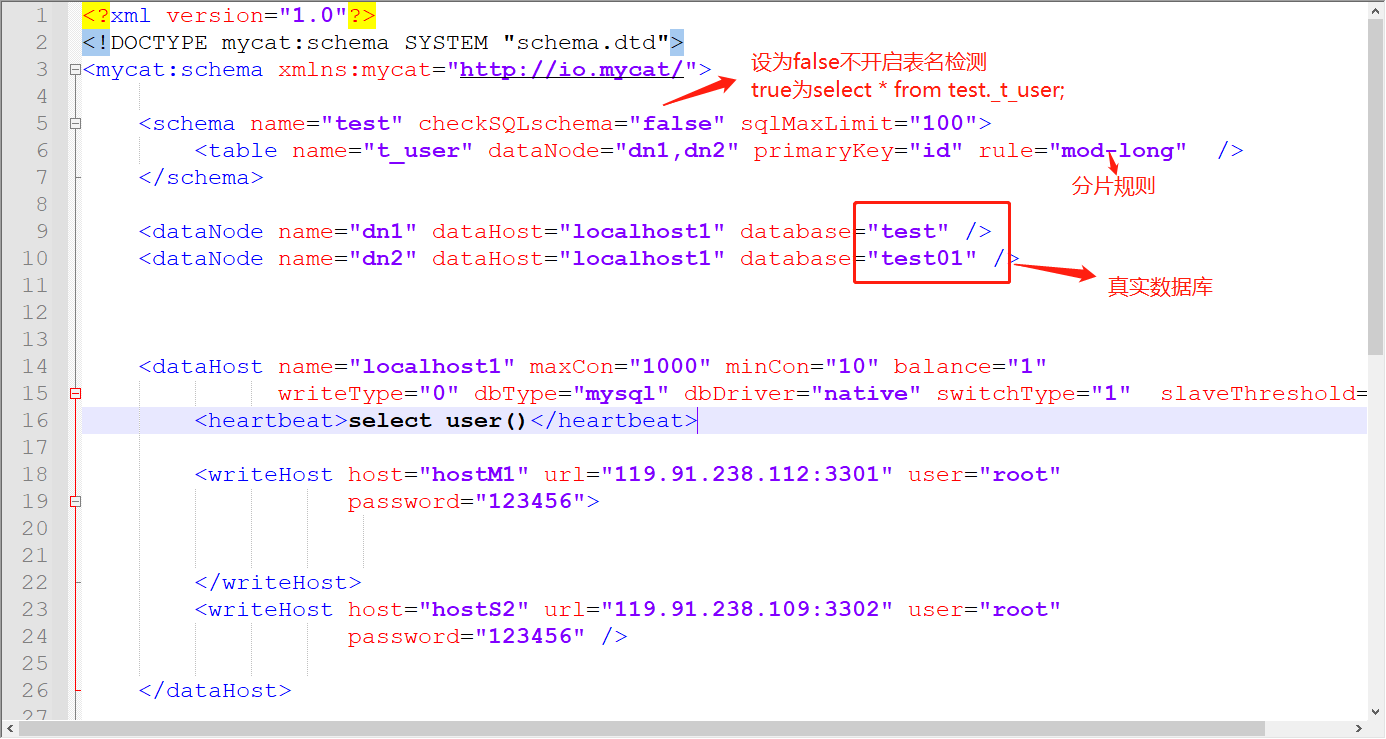The image size is (1386, 739).
Task: Open the http://io.mycat/ link
Action: (571, 70)
